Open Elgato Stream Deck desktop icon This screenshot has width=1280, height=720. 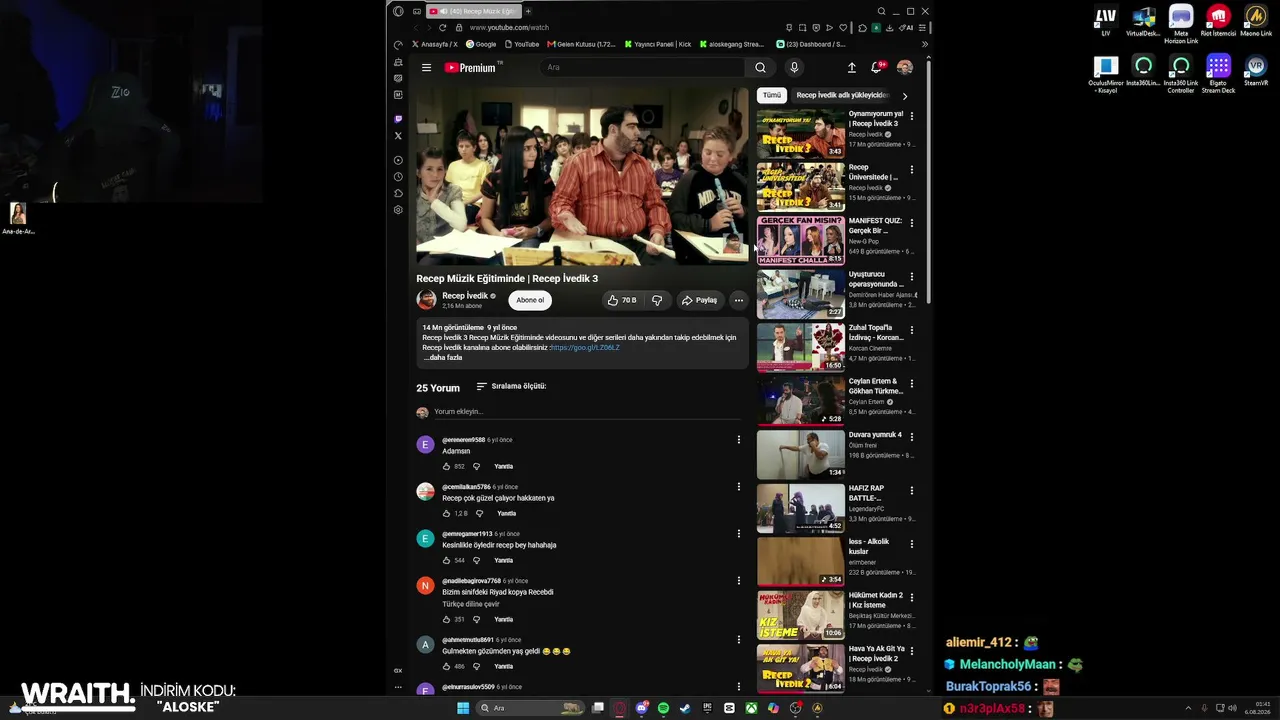click(1218, 72)
